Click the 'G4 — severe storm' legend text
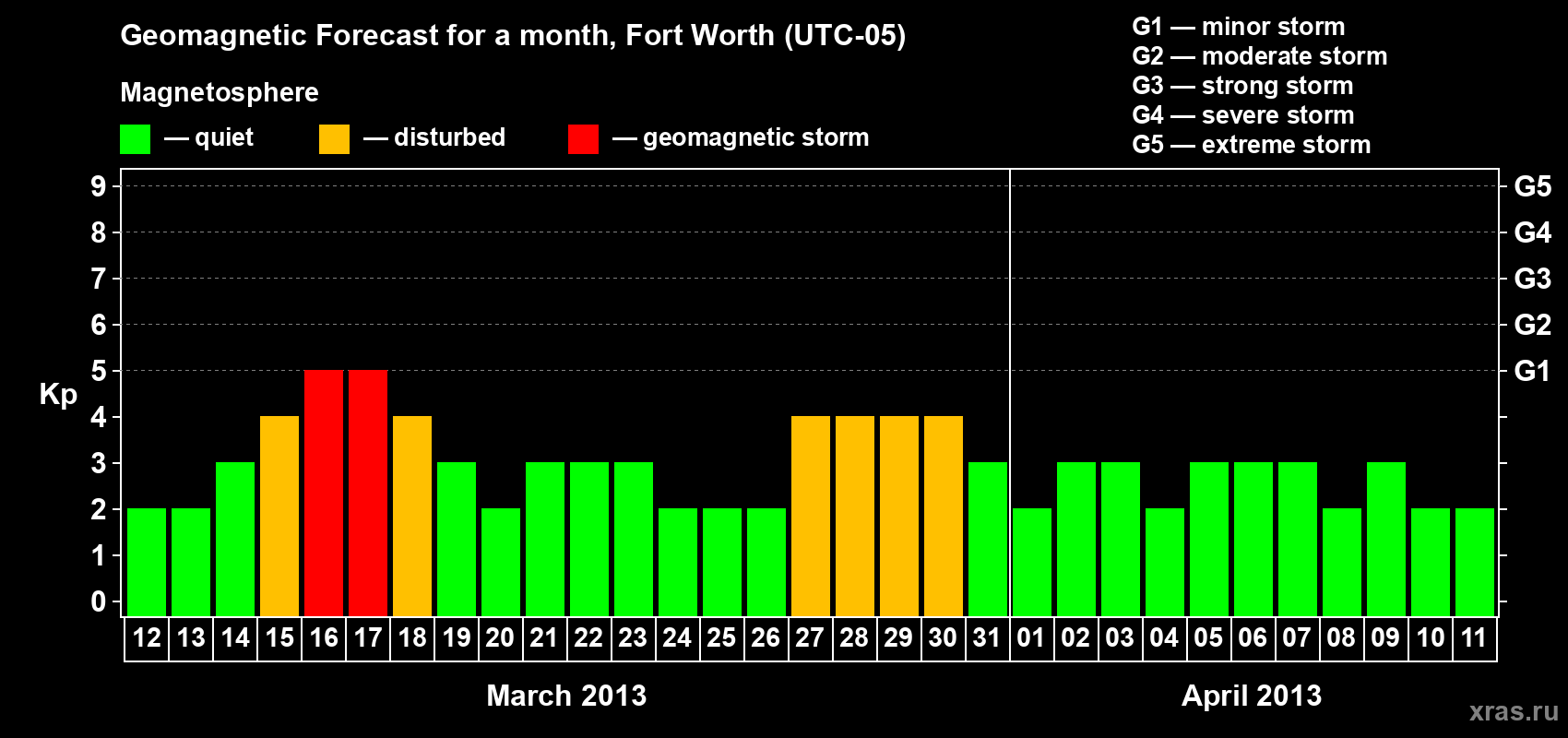Image resolution: width=1568 pixels, height=738 pixels. (x=1243, y=115)
